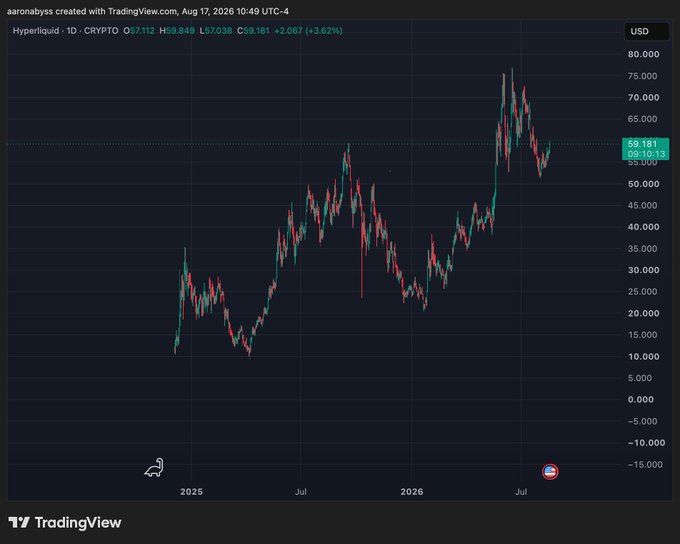Click the aaronabyss created with TradingView.com caption

[x=147, y=11]
